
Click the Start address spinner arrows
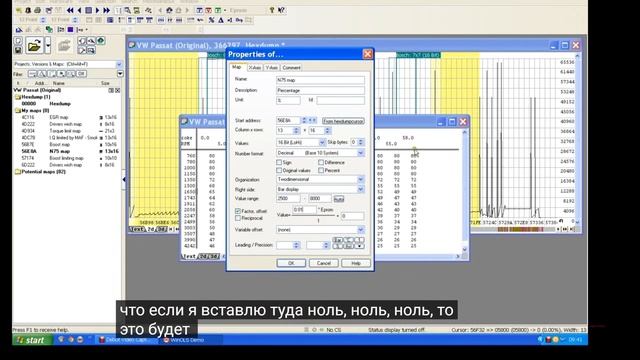point(304,120)
